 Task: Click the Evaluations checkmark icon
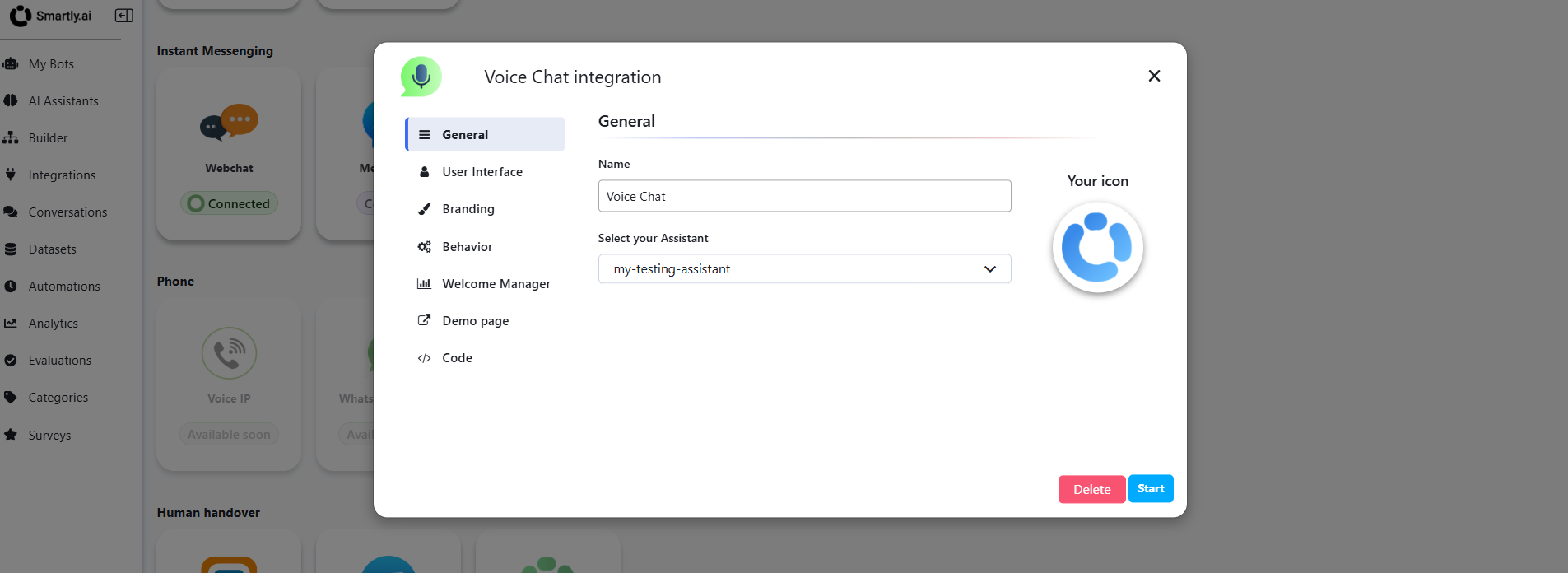(11, 361)
